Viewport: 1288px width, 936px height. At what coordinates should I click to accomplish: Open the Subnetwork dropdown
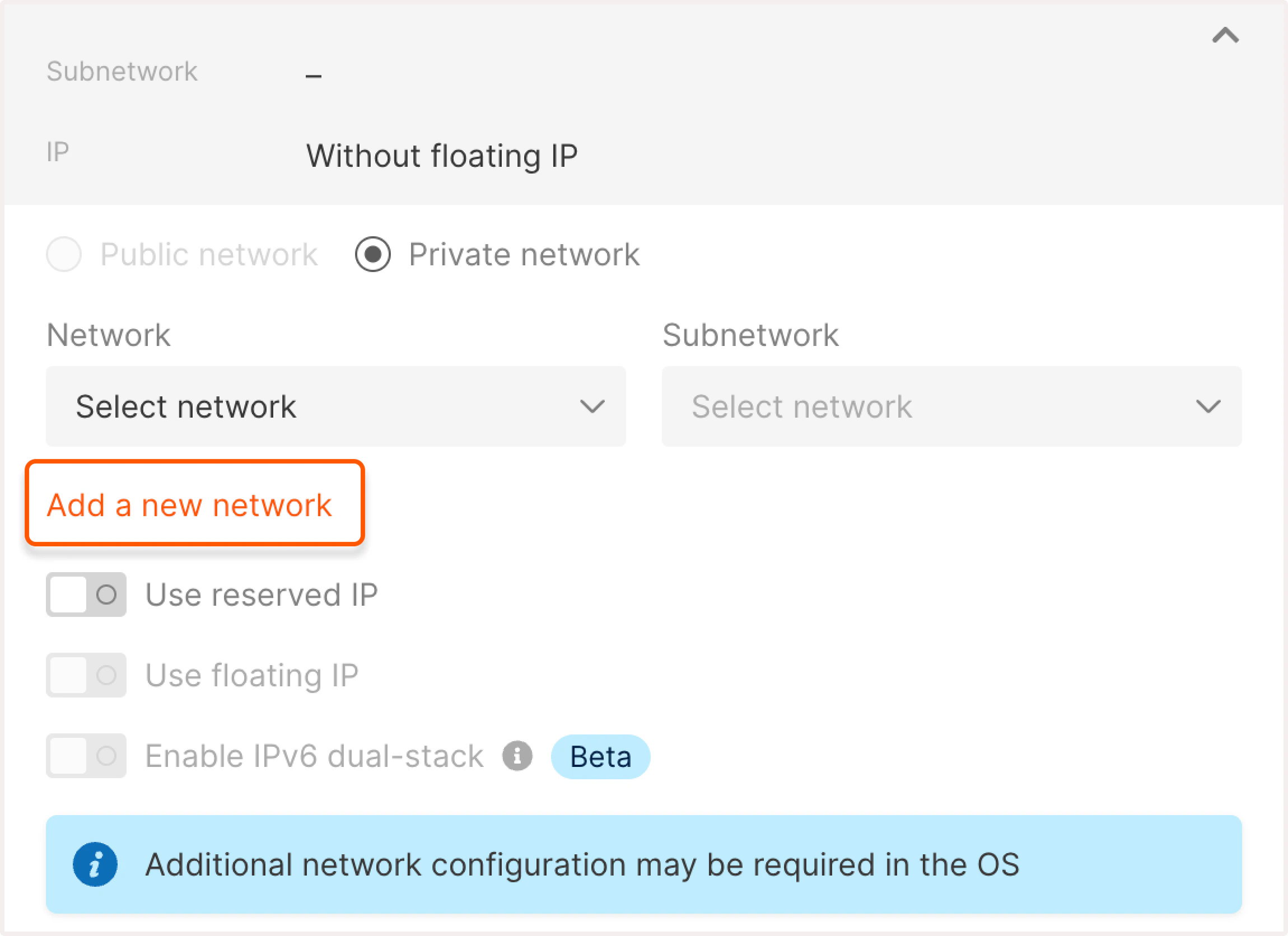tap(965, 406)
